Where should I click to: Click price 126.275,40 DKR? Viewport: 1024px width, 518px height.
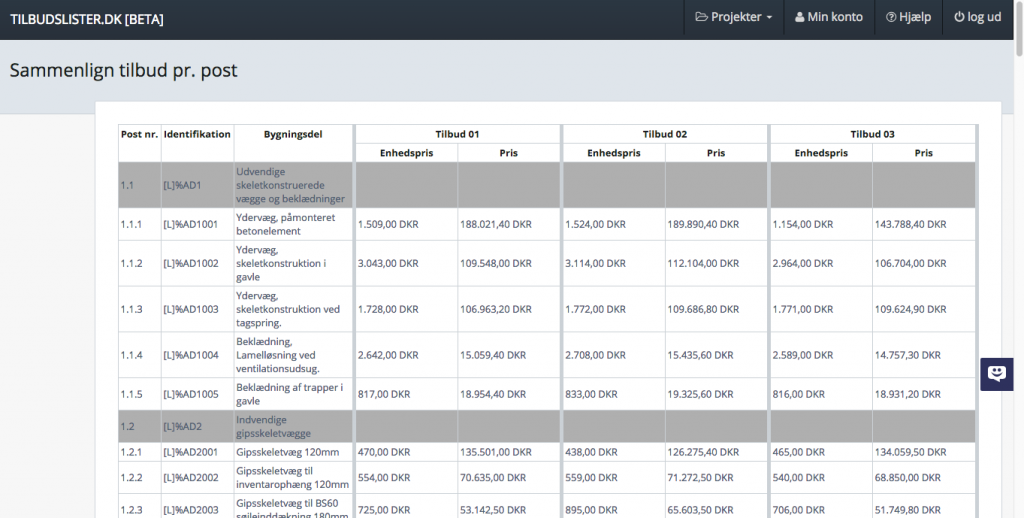(x=703, y=452)
